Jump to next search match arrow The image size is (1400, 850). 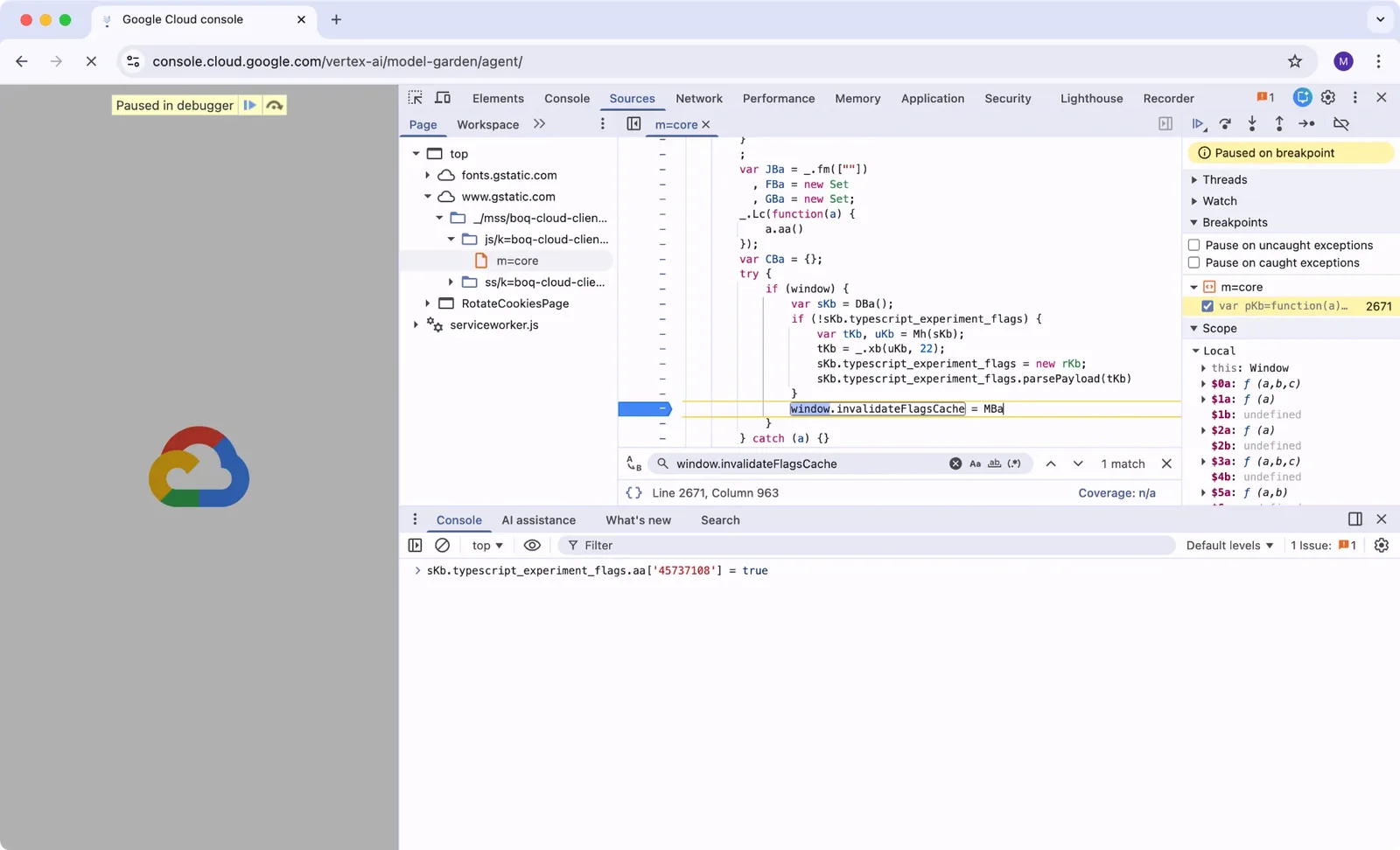click(x=1078, y=463)
